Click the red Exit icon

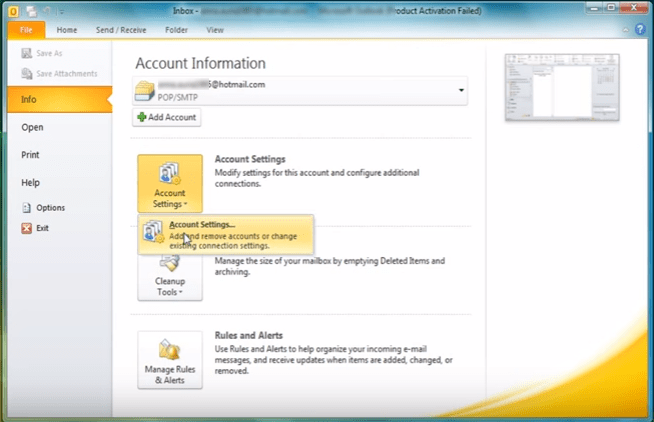pyautogui.click(x=27, y=228)
